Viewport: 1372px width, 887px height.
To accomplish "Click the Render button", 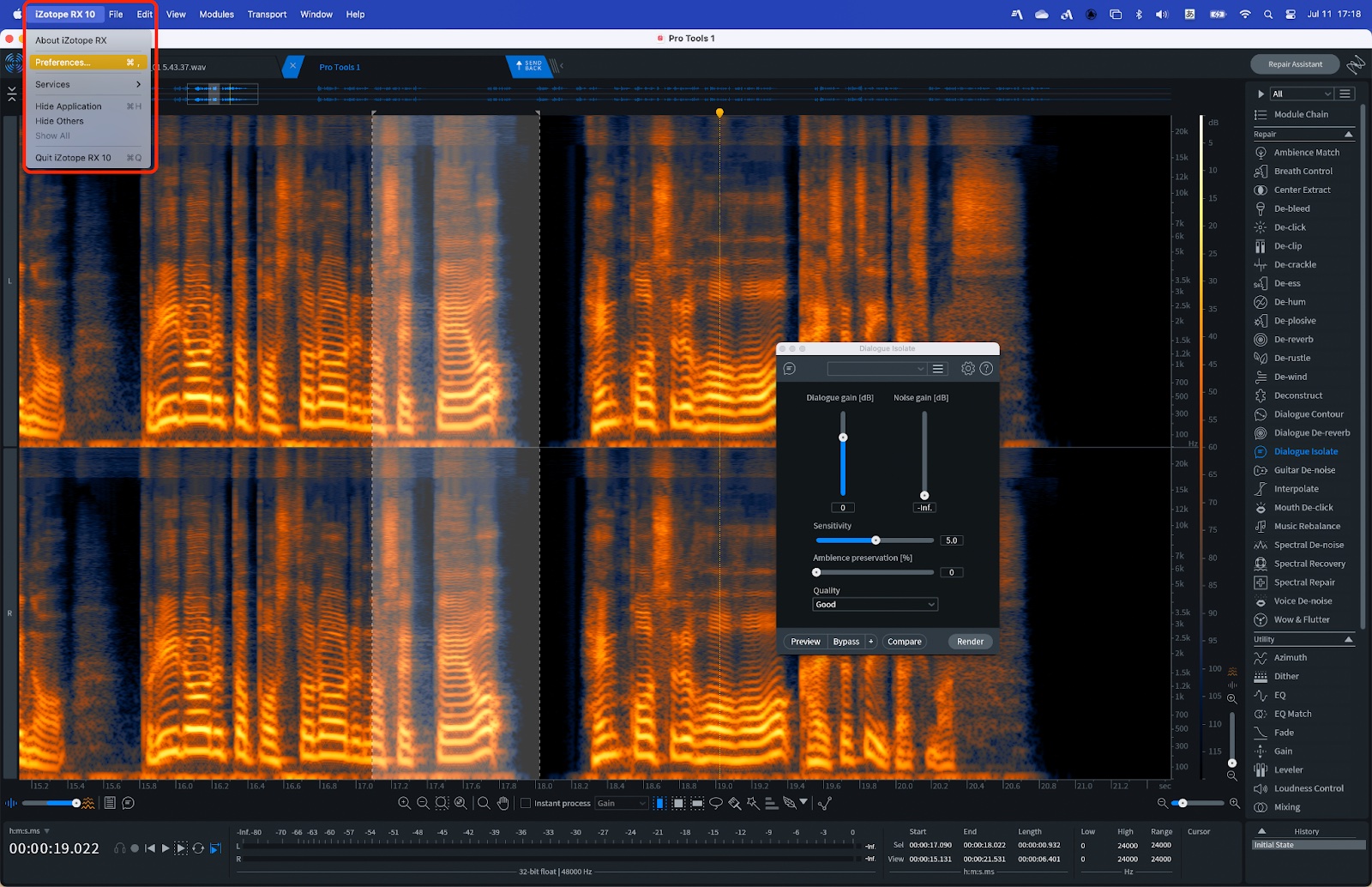I will [970, 643].
